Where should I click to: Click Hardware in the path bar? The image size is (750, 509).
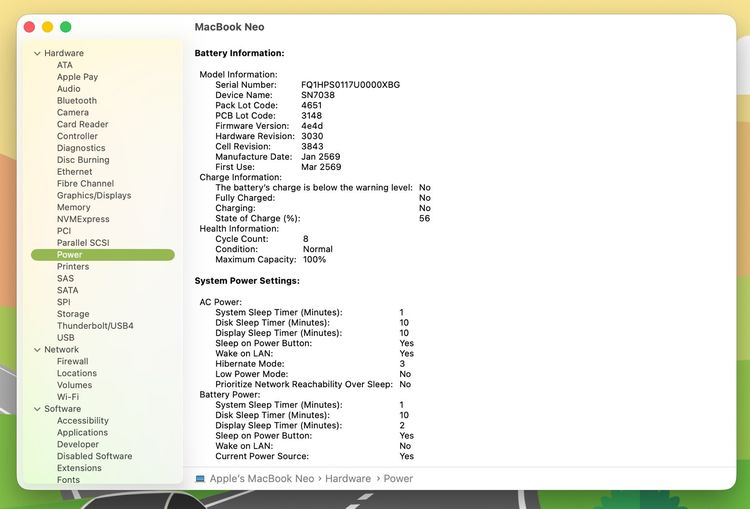tap(348, 479)
